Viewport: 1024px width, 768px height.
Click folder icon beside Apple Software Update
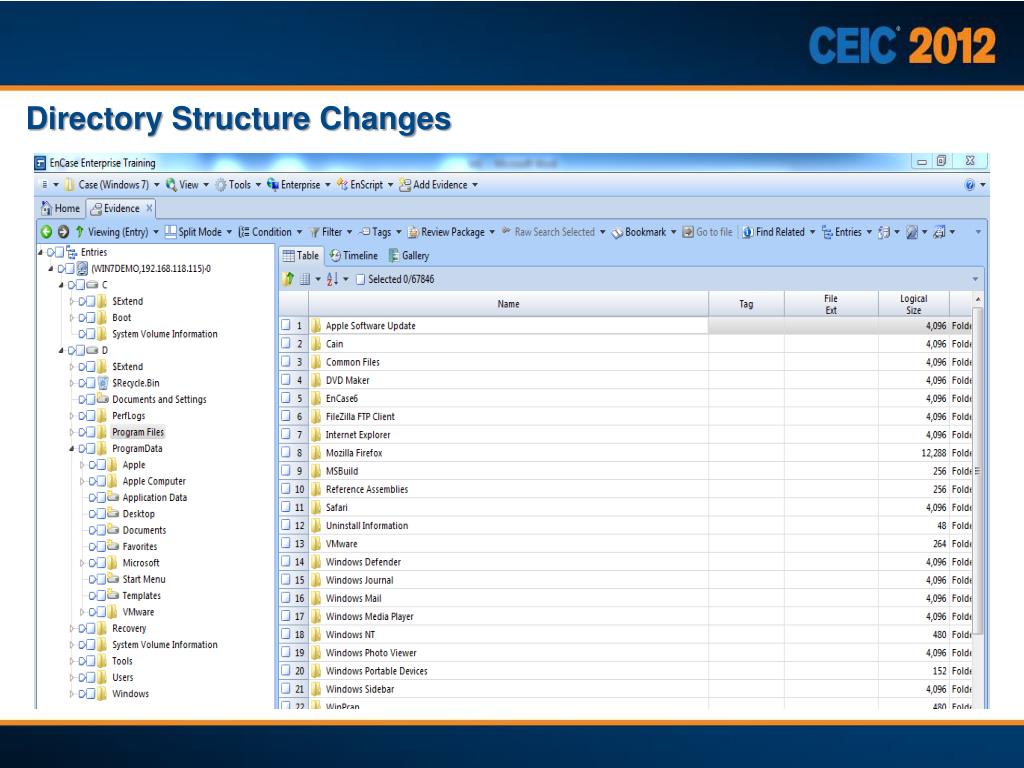316,326
